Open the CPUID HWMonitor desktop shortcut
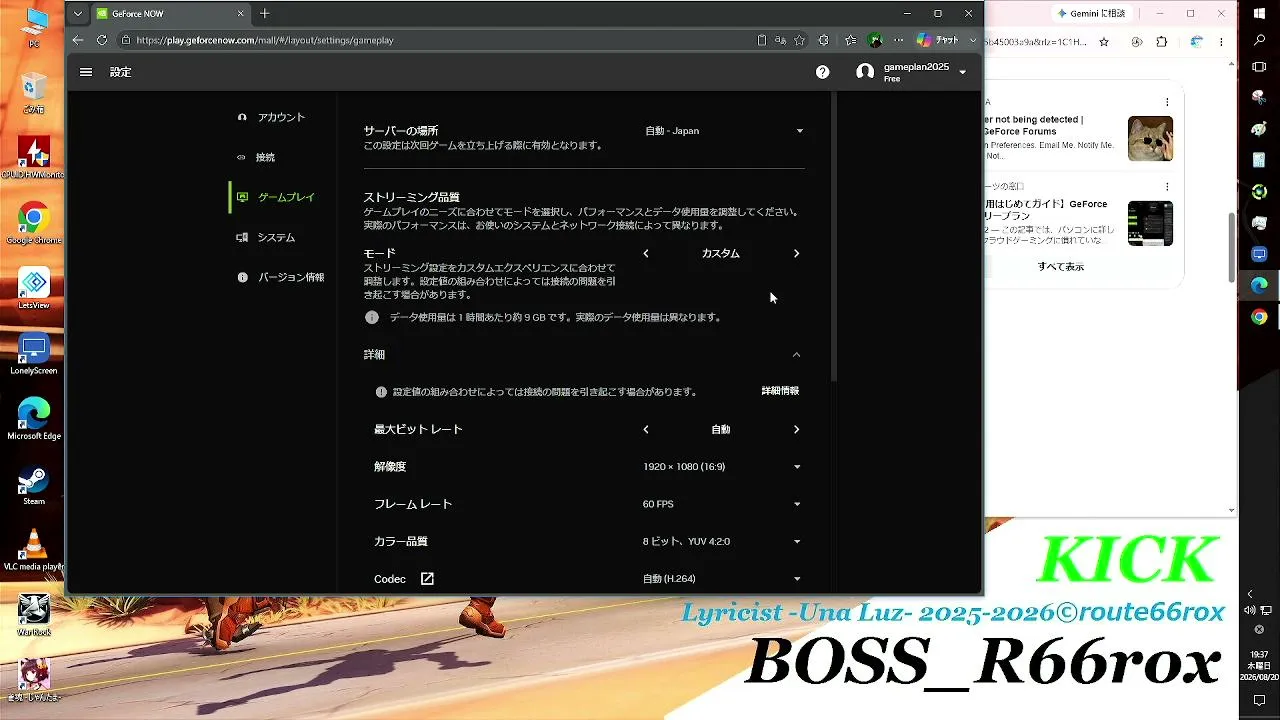 click(34, 157)
